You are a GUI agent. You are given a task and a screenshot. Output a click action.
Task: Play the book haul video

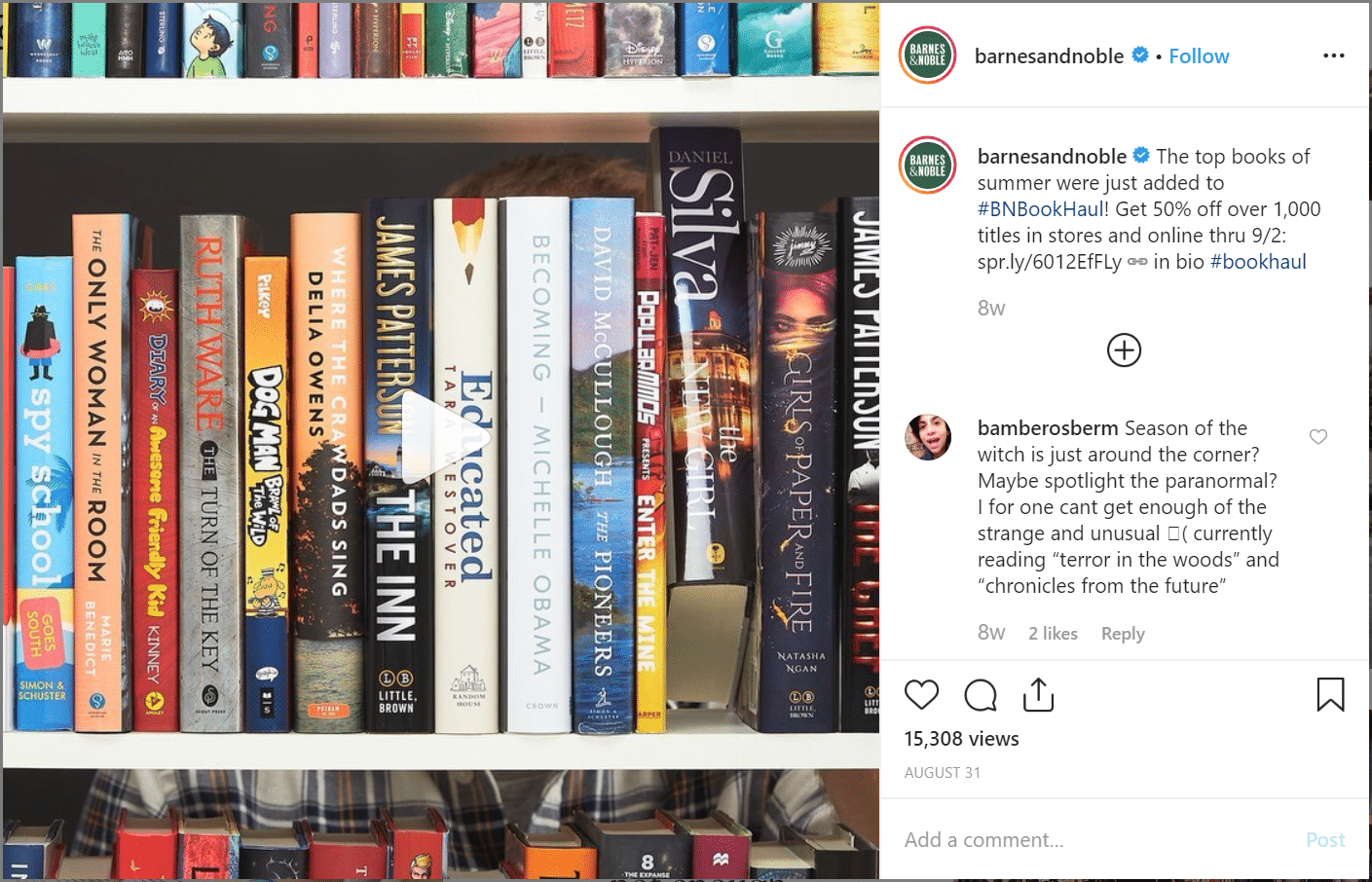440,436
